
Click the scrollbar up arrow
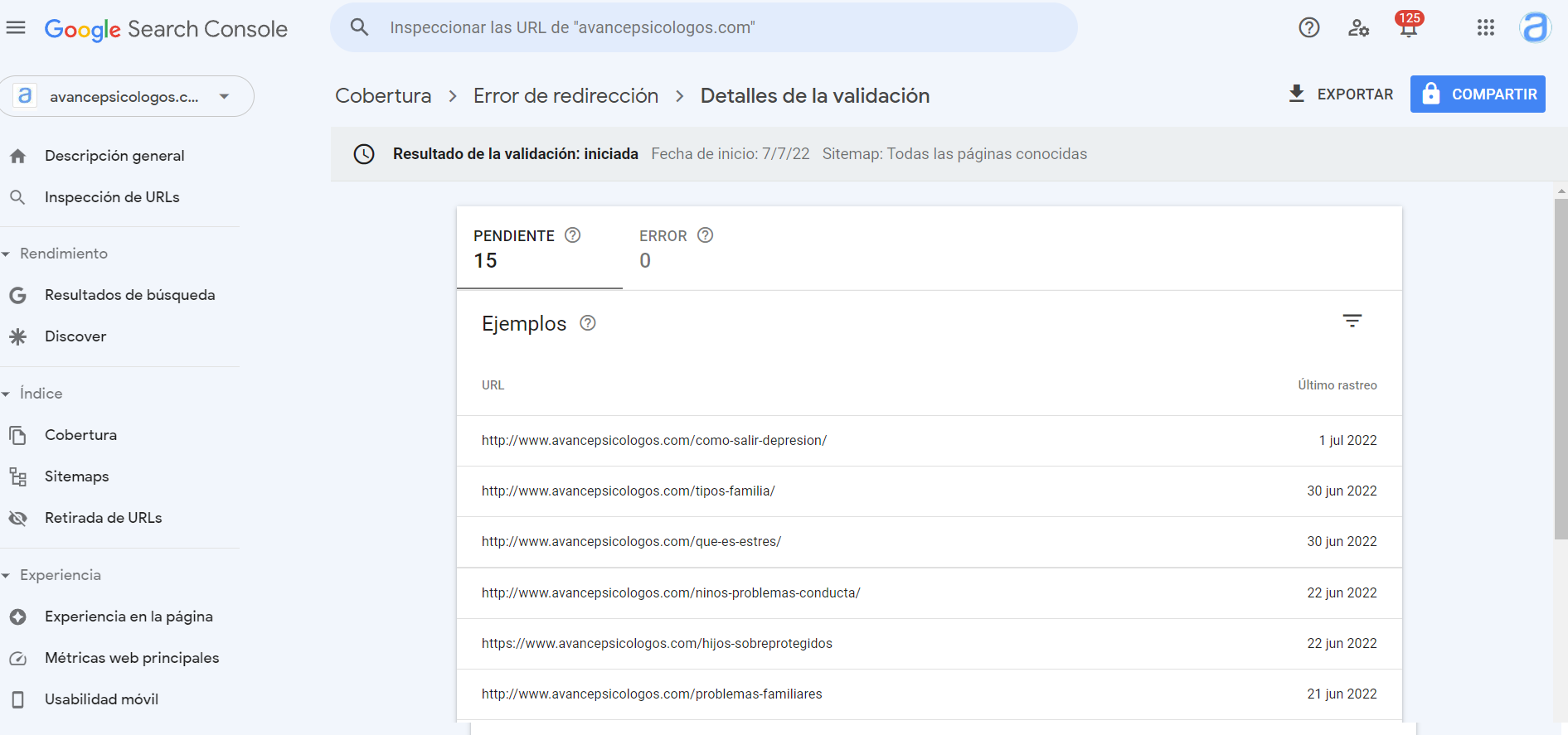pyautogui.click(x=1561, y=191)
